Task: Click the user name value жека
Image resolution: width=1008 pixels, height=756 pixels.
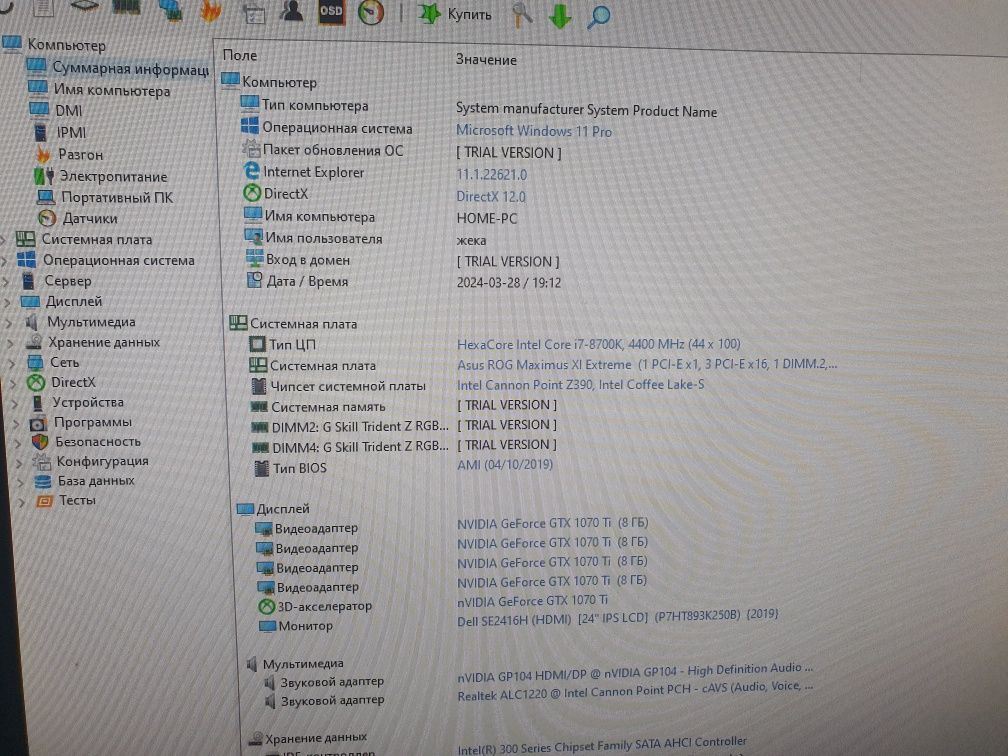Action: (x=471, y=240)
